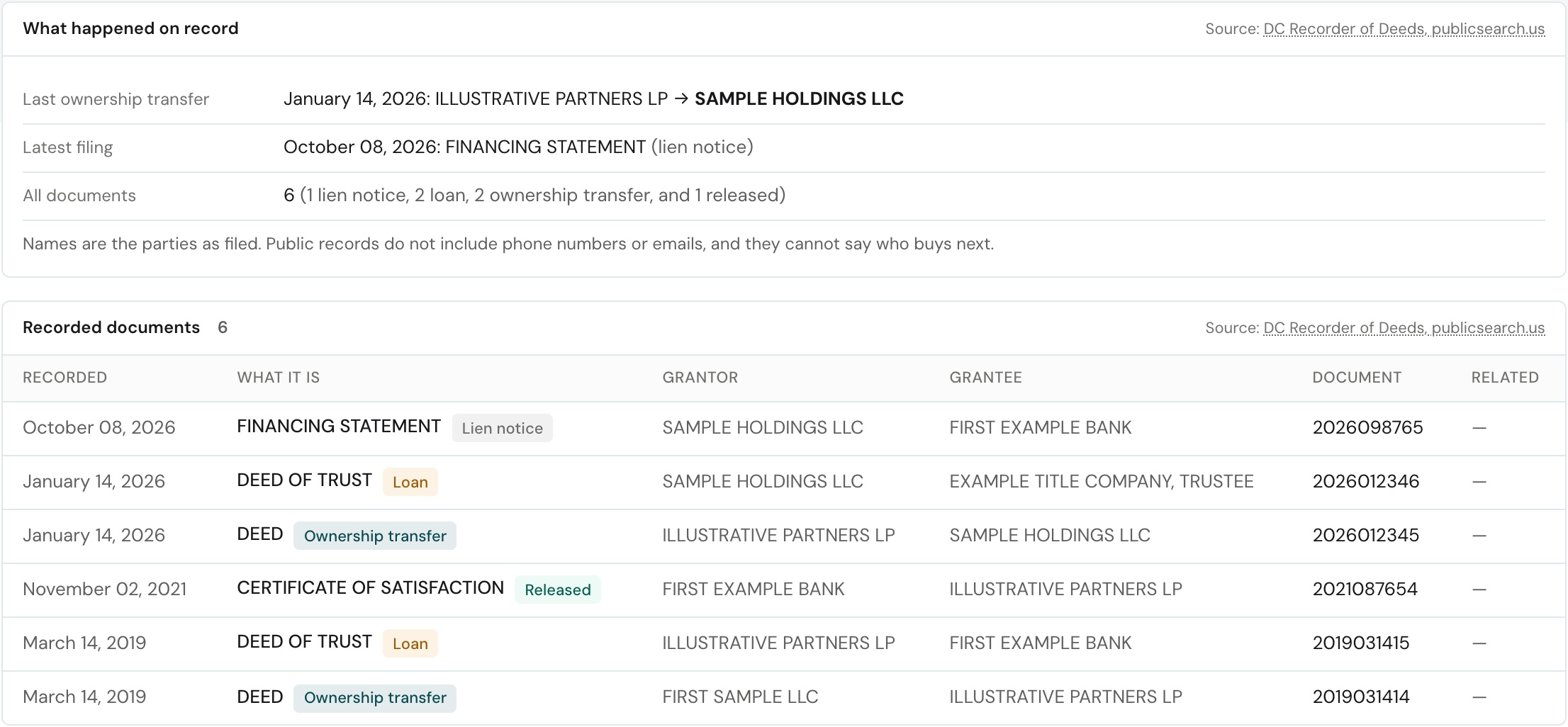Click the DEED title in document 2026012345 row
This screenshot has width=1568, height=727.
pos(260,534)
